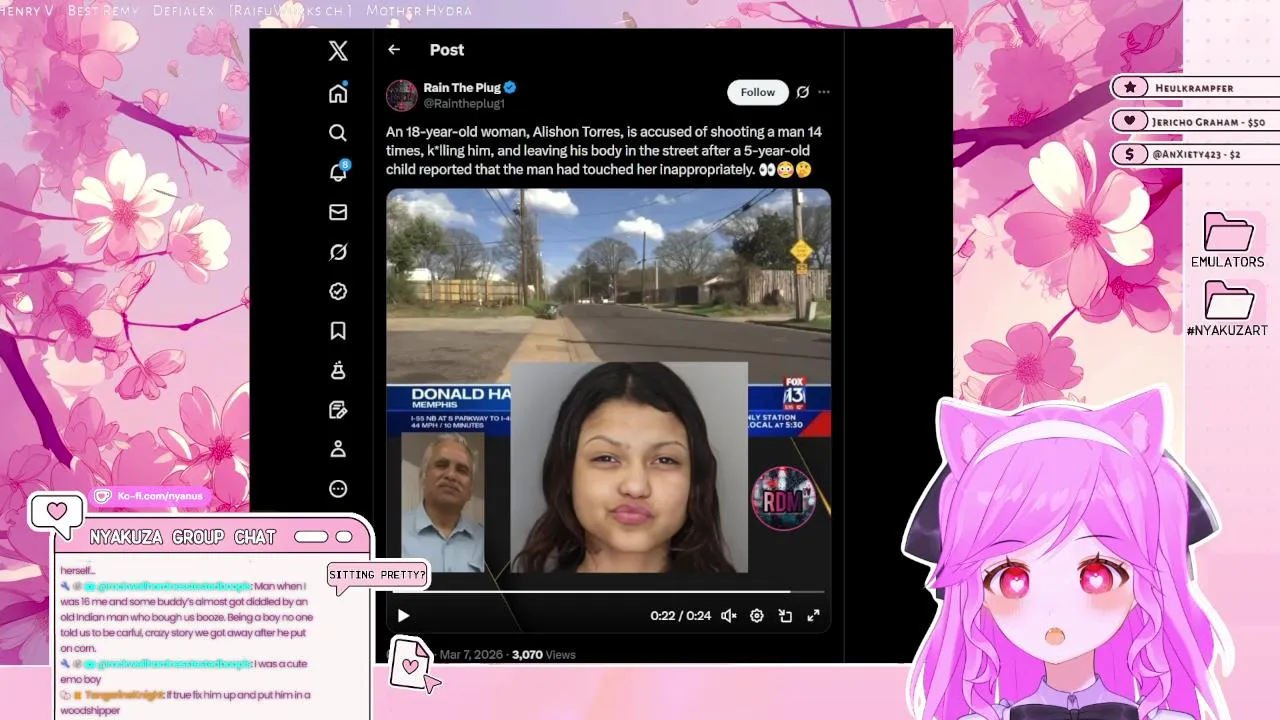
Task: Click Jericho Graham - $50 entry
Action: pos(1195,122)
